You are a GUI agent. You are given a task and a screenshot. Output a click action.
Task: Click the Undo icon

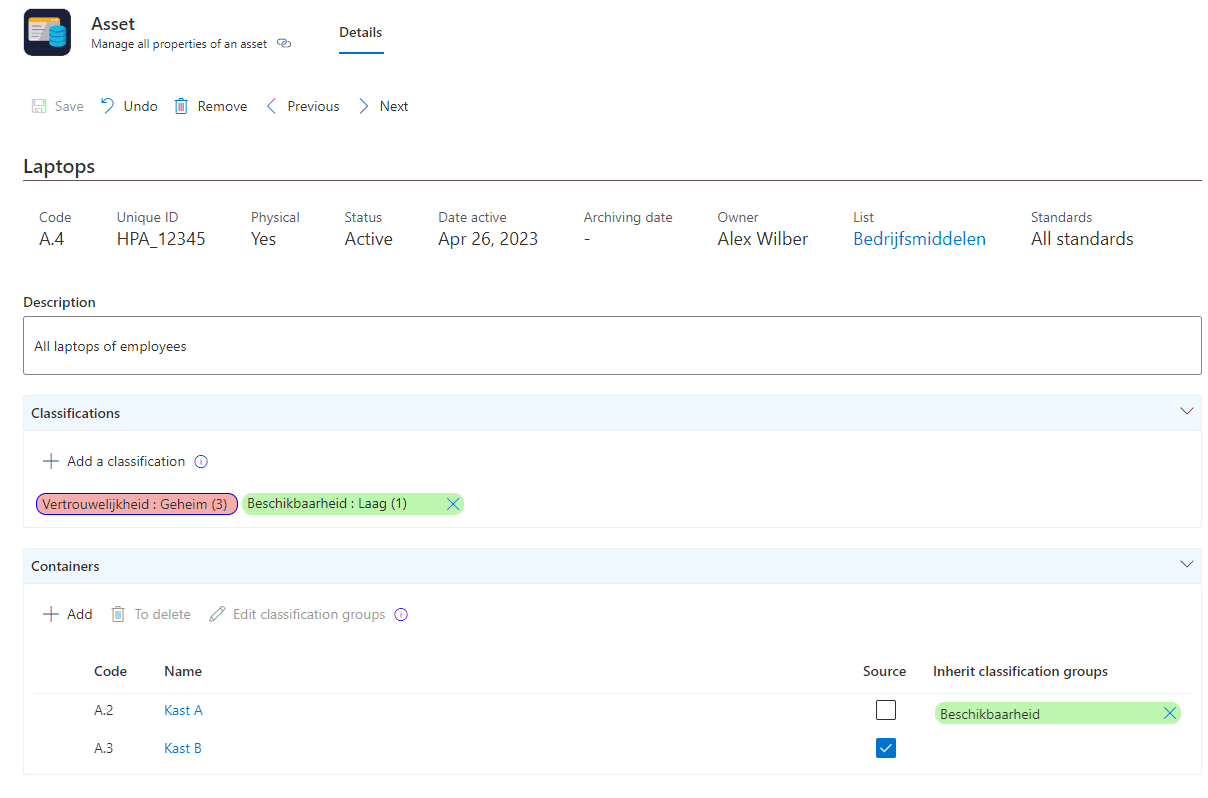[106, 105]
